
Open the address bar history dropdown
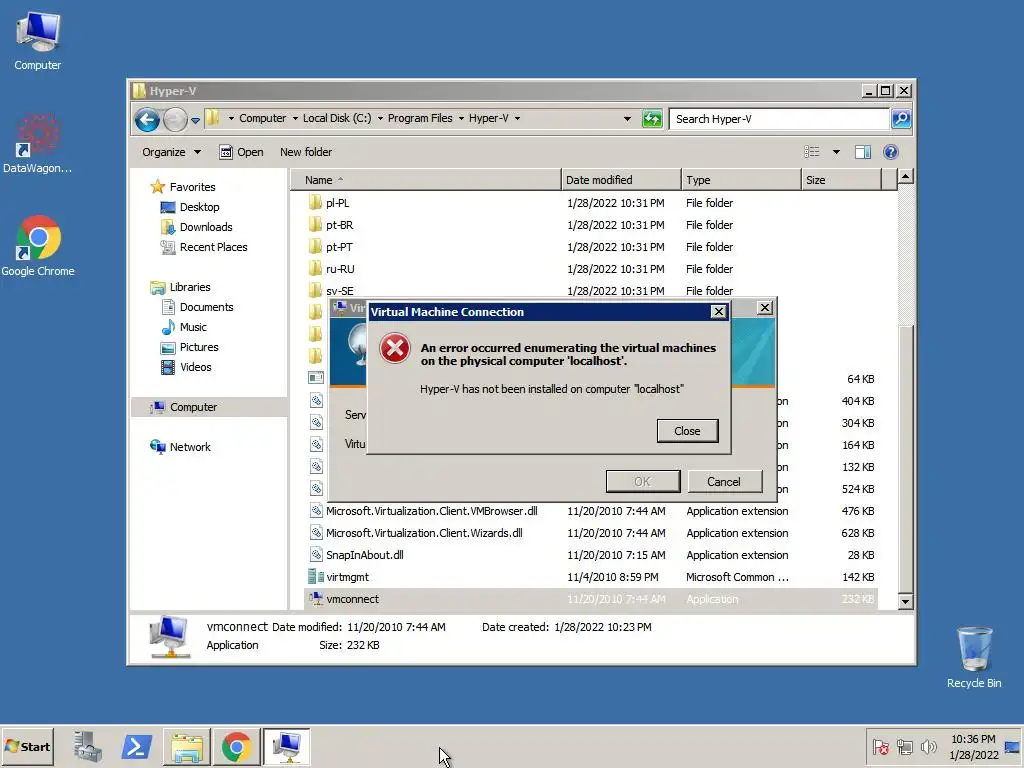pos(627,119)
